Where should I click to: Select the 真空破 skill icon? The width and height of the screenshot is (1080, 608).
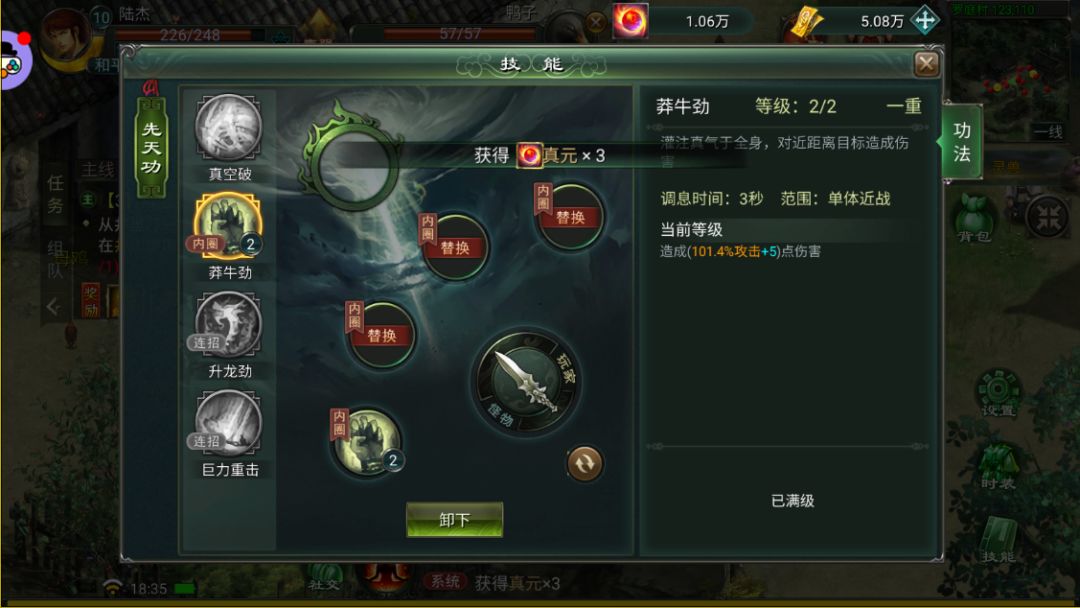[229, 128]
